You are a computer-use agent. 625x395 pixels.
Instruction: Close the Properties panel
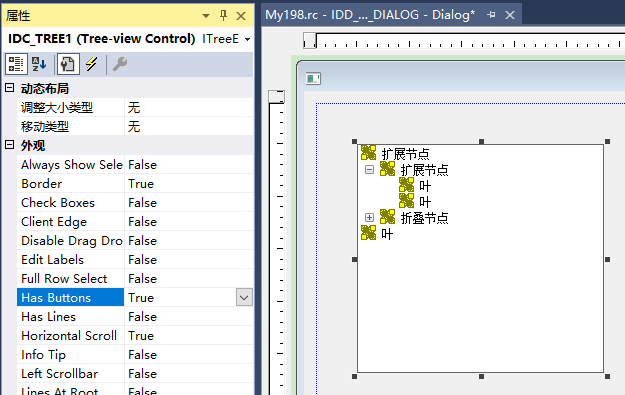point(241,16)
